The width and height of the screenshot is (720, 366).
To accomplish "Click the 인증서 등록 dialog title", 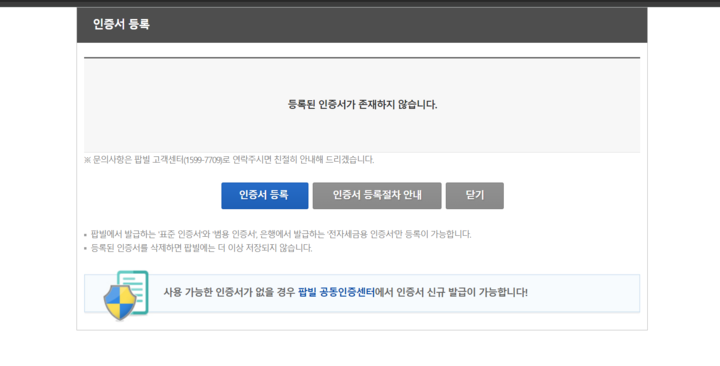I will pyautogui.click(x=121, y=24).
